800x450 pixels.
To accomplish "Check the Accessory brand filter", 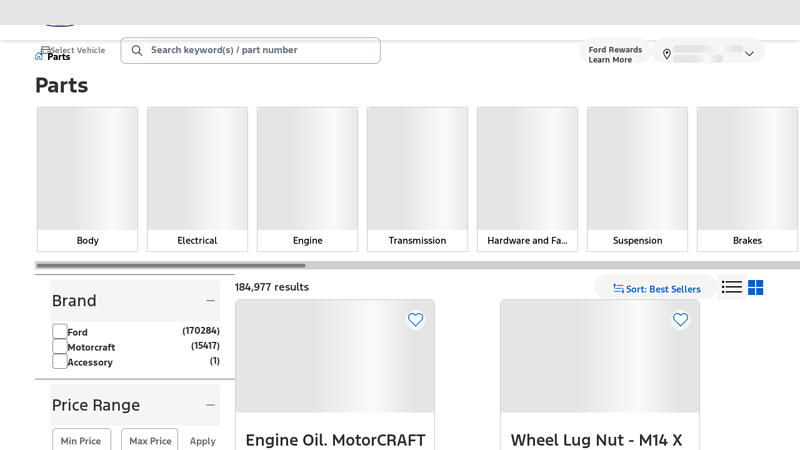I will pos(60,361).
